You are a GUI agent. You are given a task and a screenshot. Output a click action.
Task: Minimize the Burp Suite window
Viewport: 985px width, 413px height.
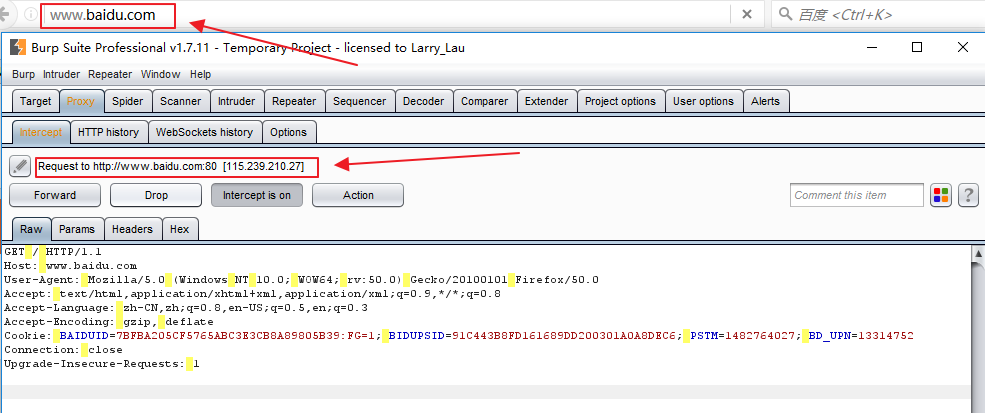click(871, 47)
